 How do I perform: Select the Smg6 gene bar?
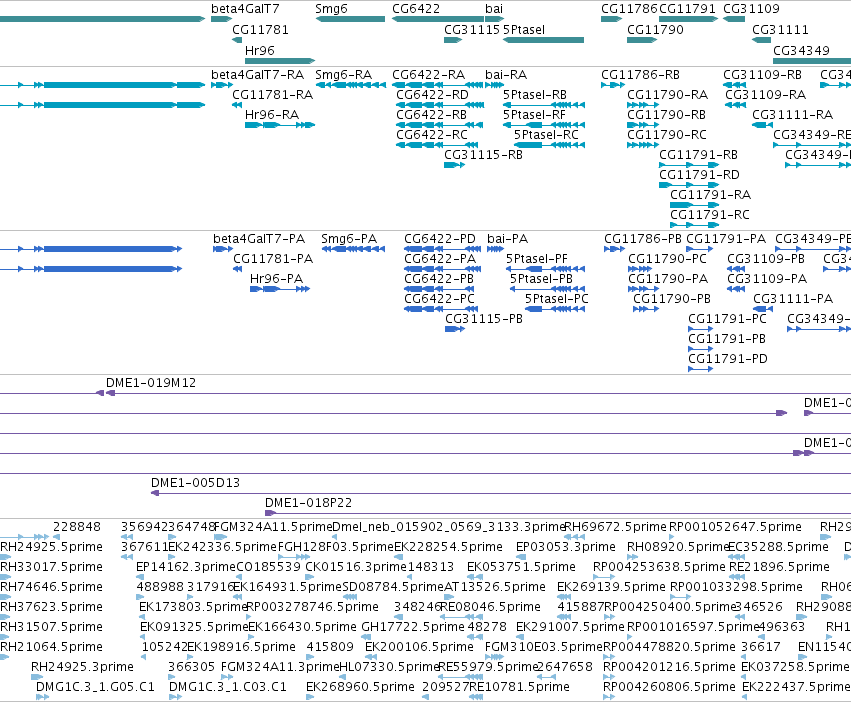click(x=350, y=19)
